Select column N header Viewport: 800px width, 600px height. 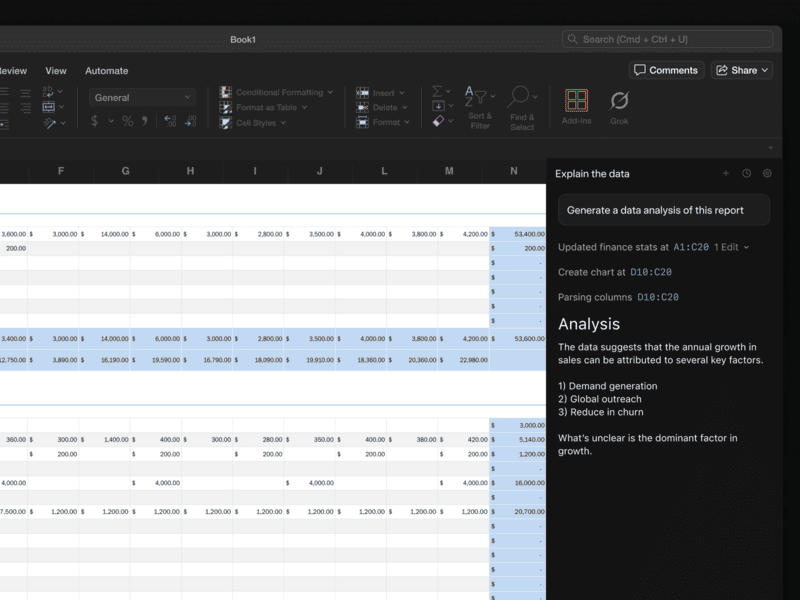coord(514,171)
